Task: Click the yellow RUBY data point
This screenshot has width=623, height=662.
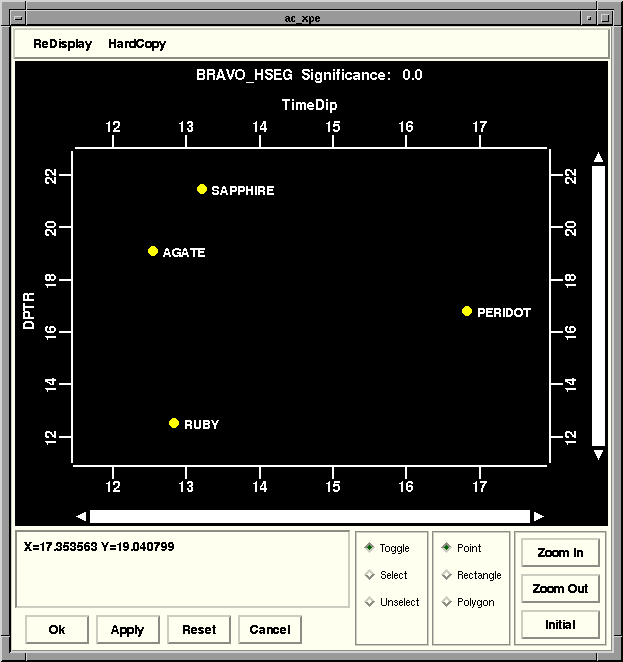Action: (x=174, y=423)
